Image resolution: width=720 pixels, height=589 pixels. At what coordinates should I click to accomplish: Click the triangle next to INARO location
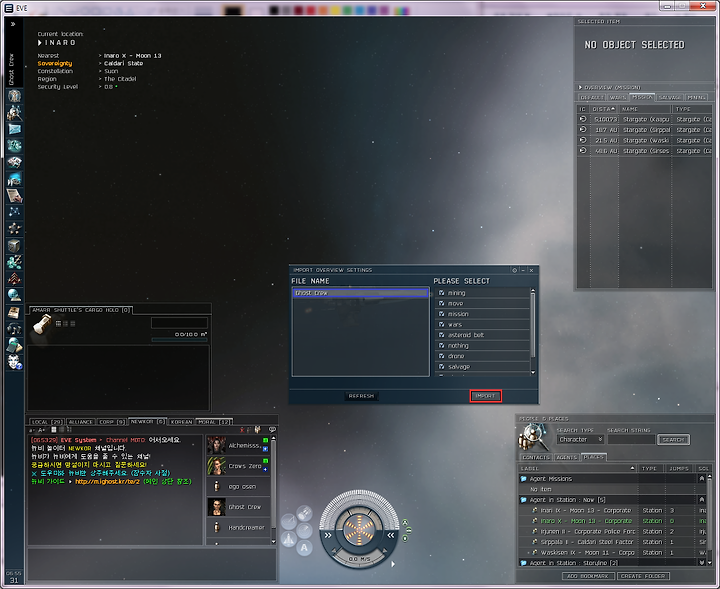click(40, 43)
